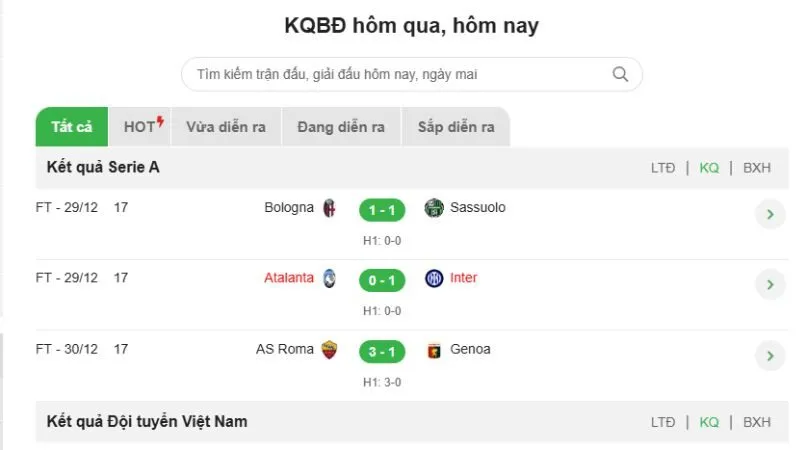Screen dimensions: 800x450
Task: Click the Atalanta club crest
Action: [330, 279]
